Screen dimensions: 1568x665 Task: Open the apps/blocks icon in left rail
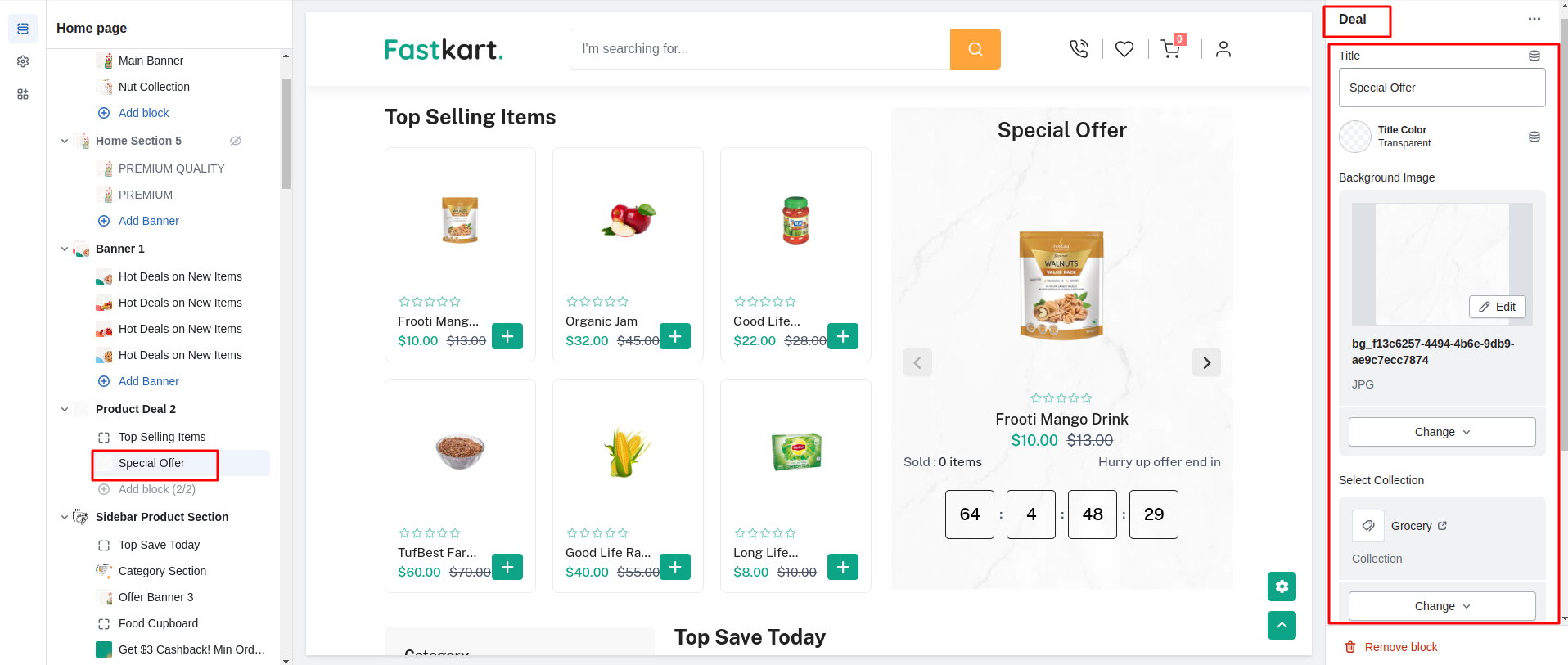23,94
